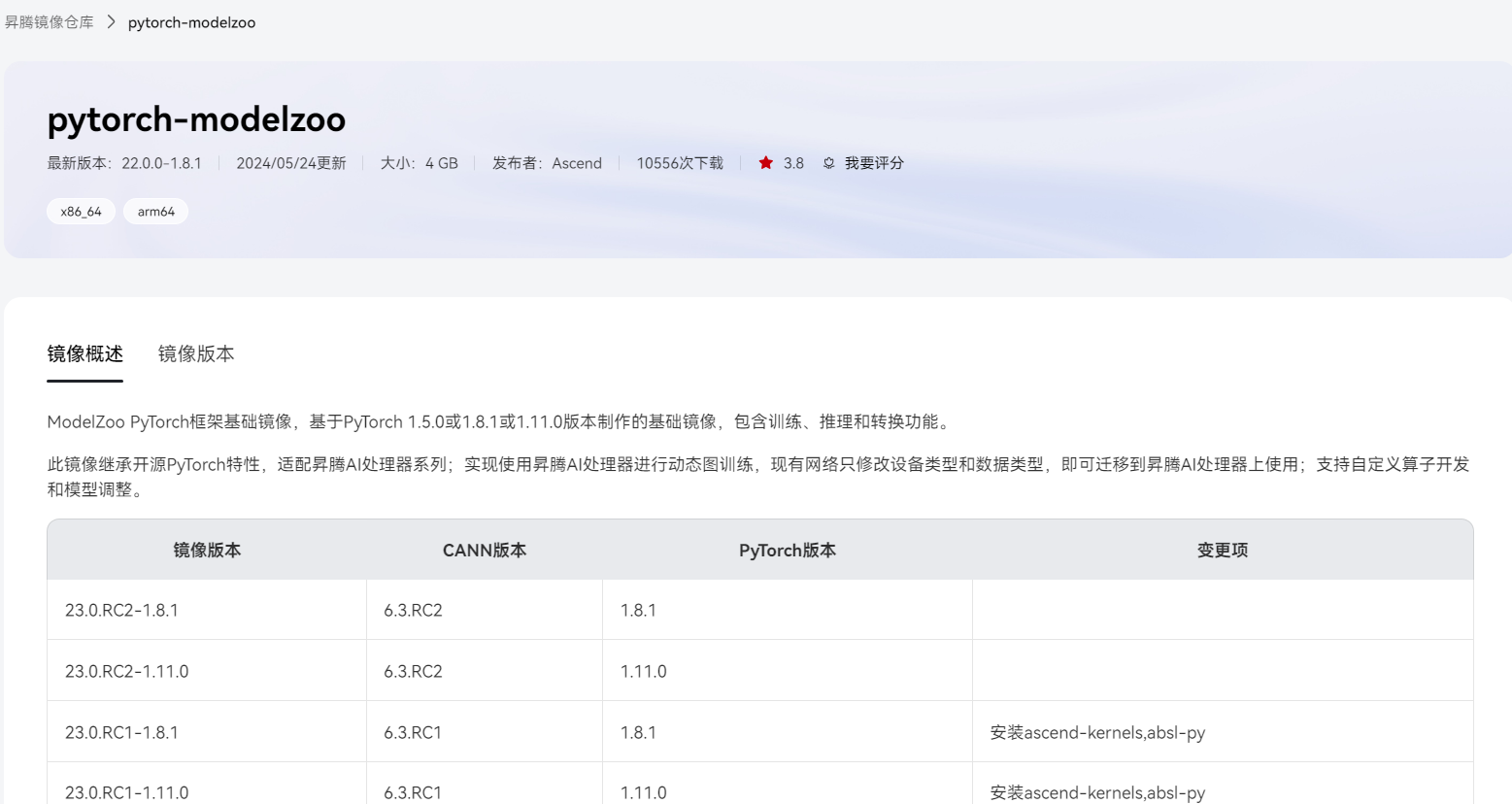Click the ModelZoo PyTorch框架基础镜像 description paragraph
The height and width of the screenshot is (804, 1512).
(x=501, y=422)
